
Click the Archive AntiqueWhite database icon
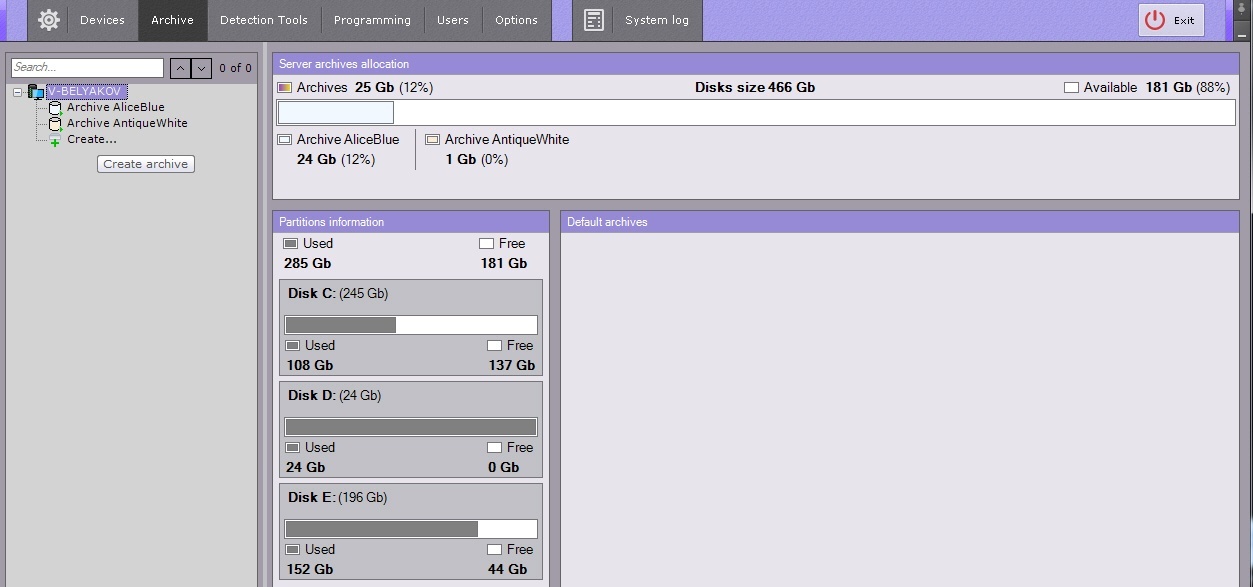click(x=55, y=124)
